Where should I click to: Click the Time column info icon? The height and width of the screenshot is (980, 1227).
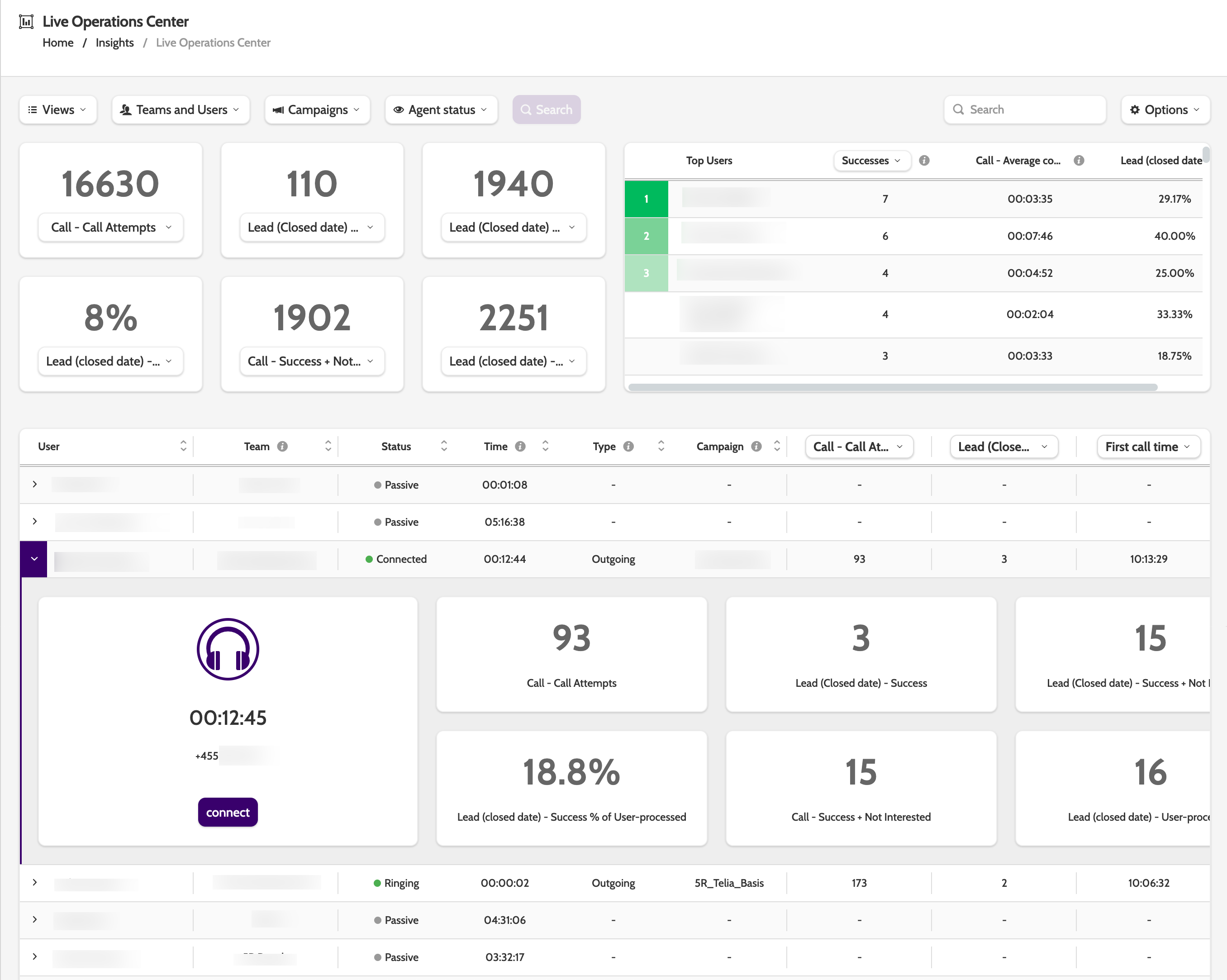click(520, 447)
